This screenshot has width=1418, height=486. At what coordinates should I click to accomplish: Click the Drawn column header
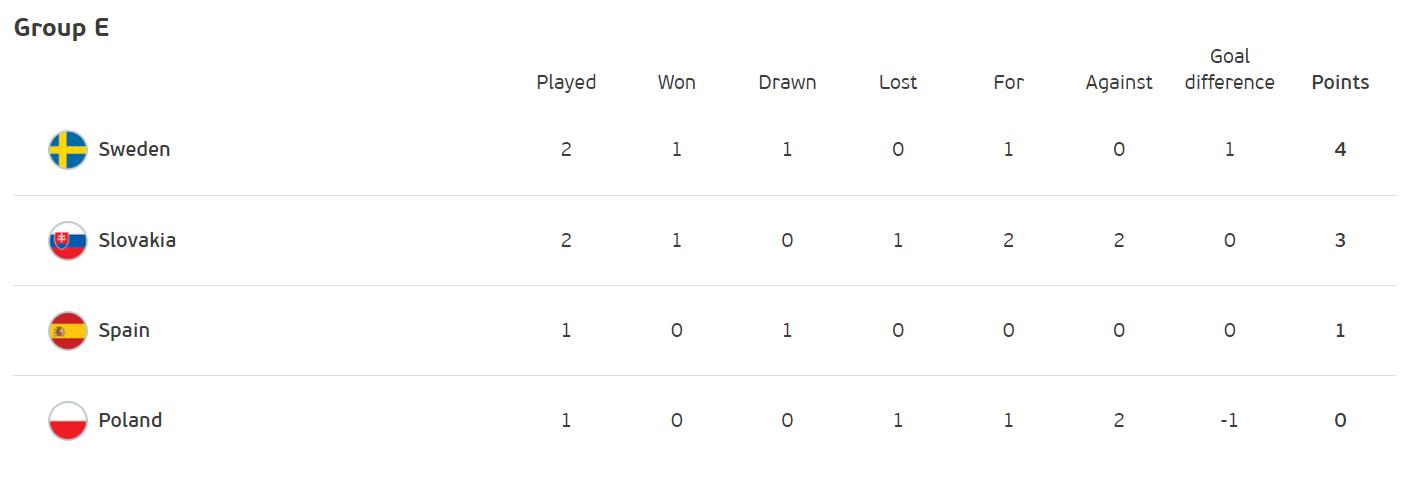pyautogui.click(x=787, y=82)
